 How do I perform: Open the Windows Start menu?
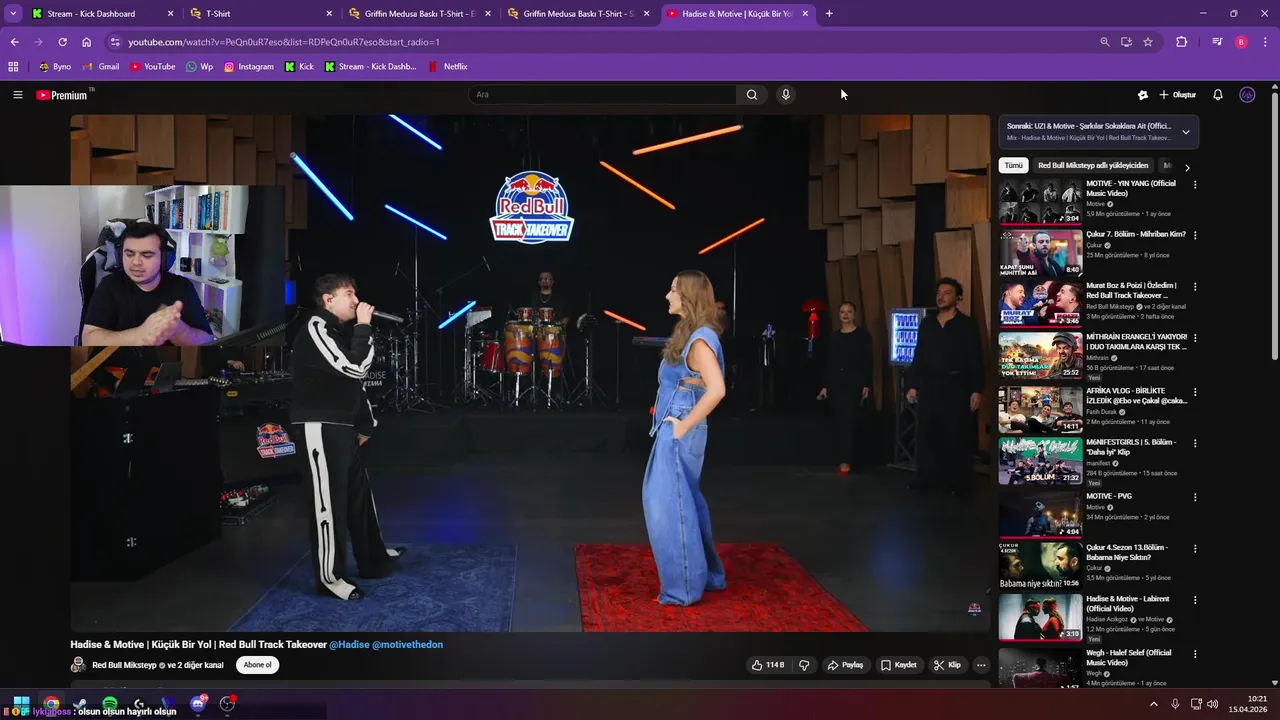pos(21,704)
